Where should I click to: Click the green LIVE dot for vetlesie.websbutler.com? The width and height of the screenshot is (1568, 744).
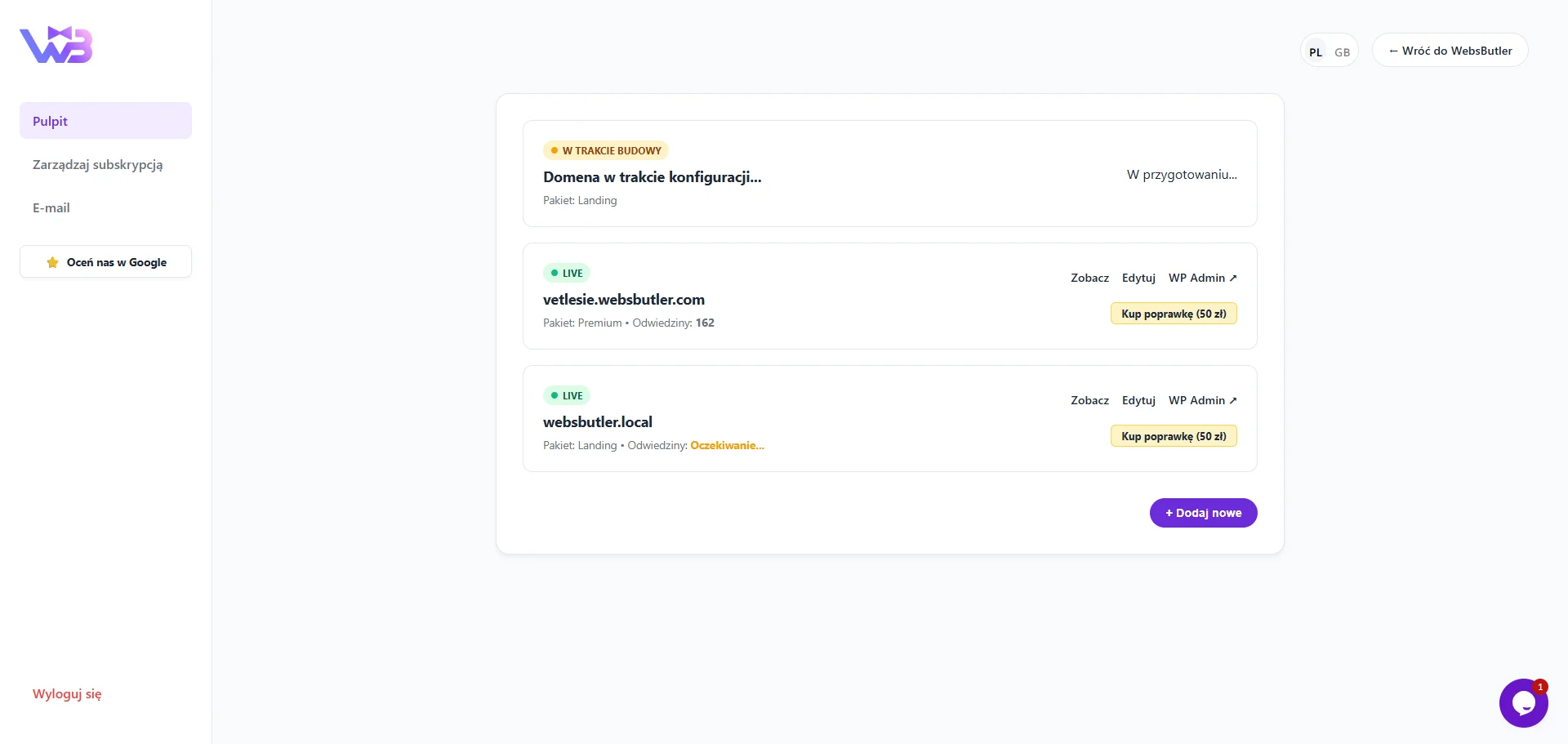pyautogui.click(x=555, y=273)
